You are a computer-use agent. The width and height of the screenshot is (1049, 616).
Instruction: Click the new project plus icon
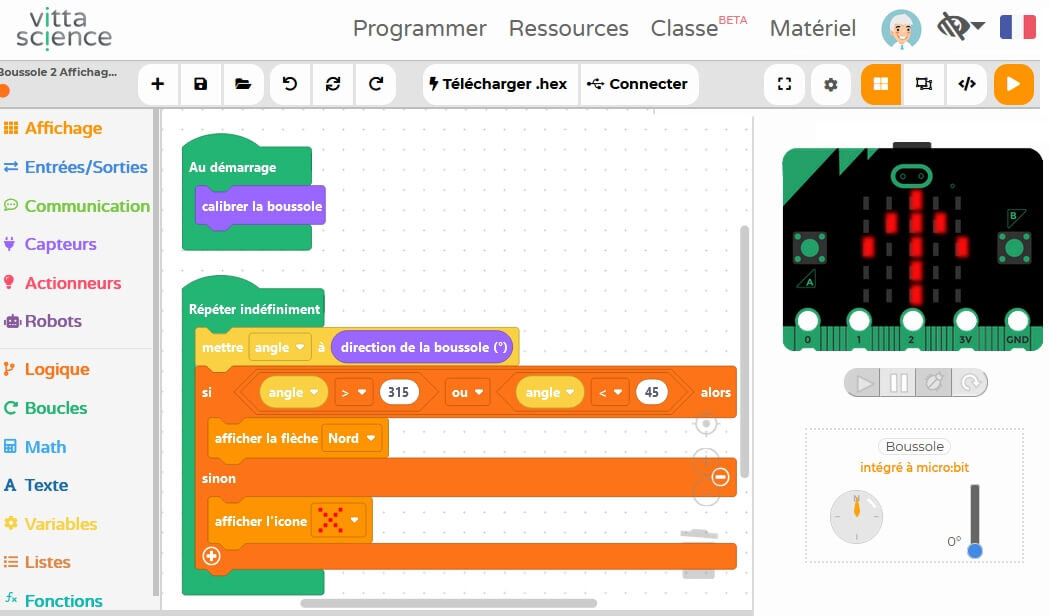(x=157, y=85)
